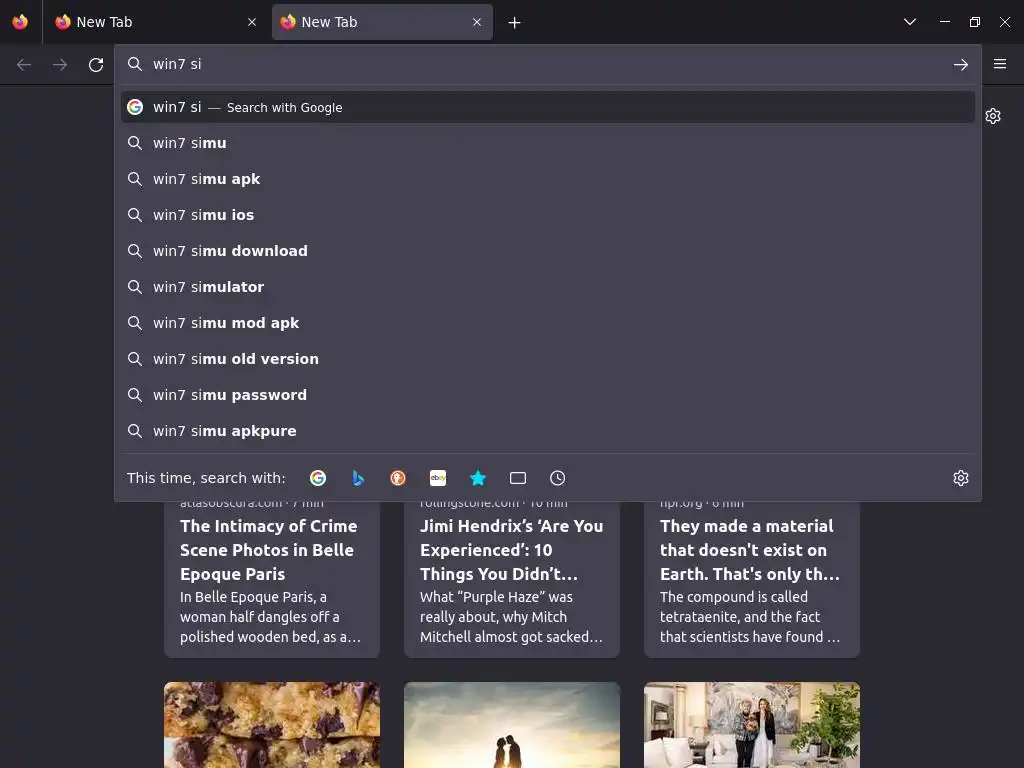Viewport: 1024px width, 768px height.
Task: Click the Firefox View icon
Action: click(20, 22)
